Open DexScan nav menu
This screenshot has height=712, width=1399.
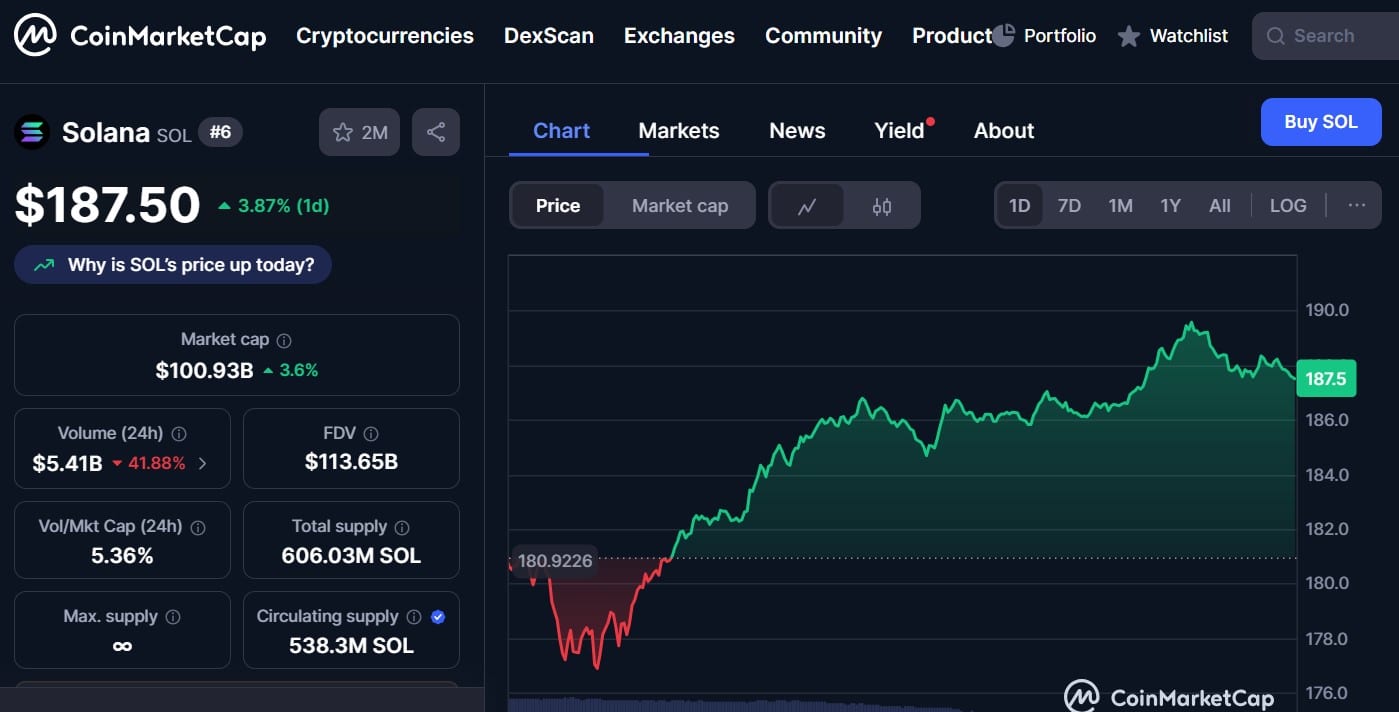pyautogui.click(x=549, y=36)
